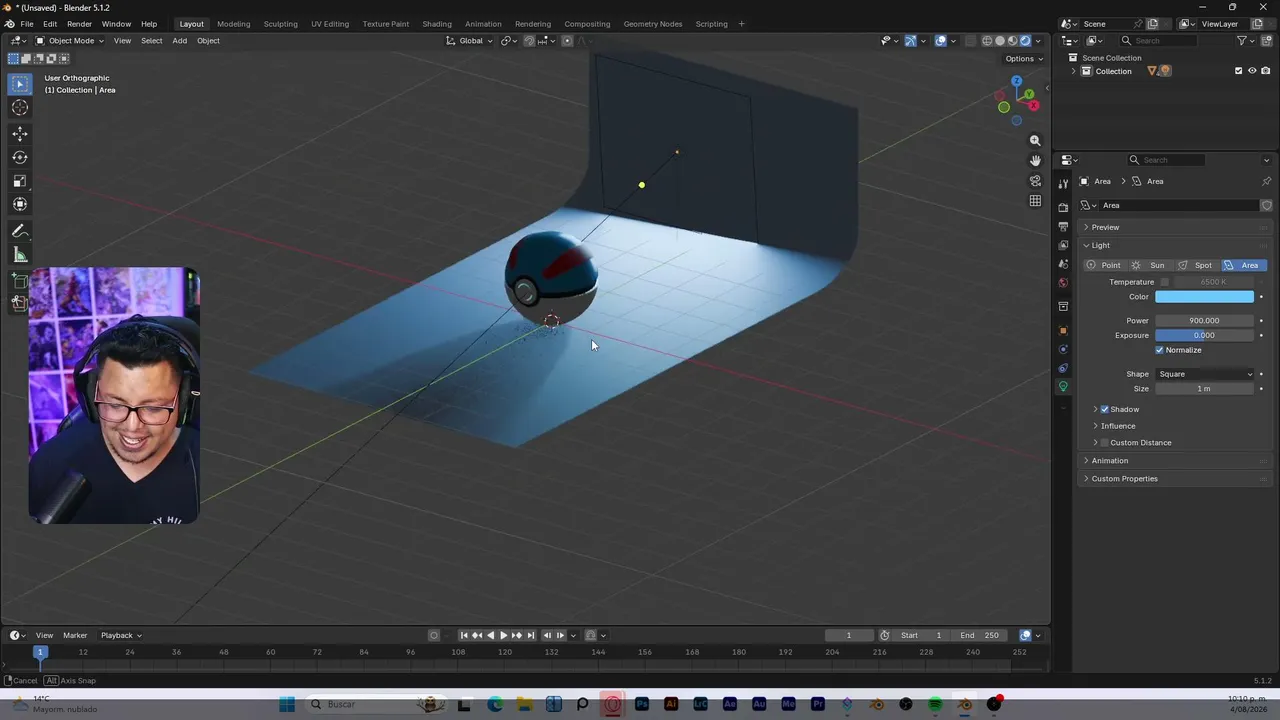Viewport: 1280px width, 720px height.
Task: Disable the Shadow checkbox
Action: pos(1105,409)
